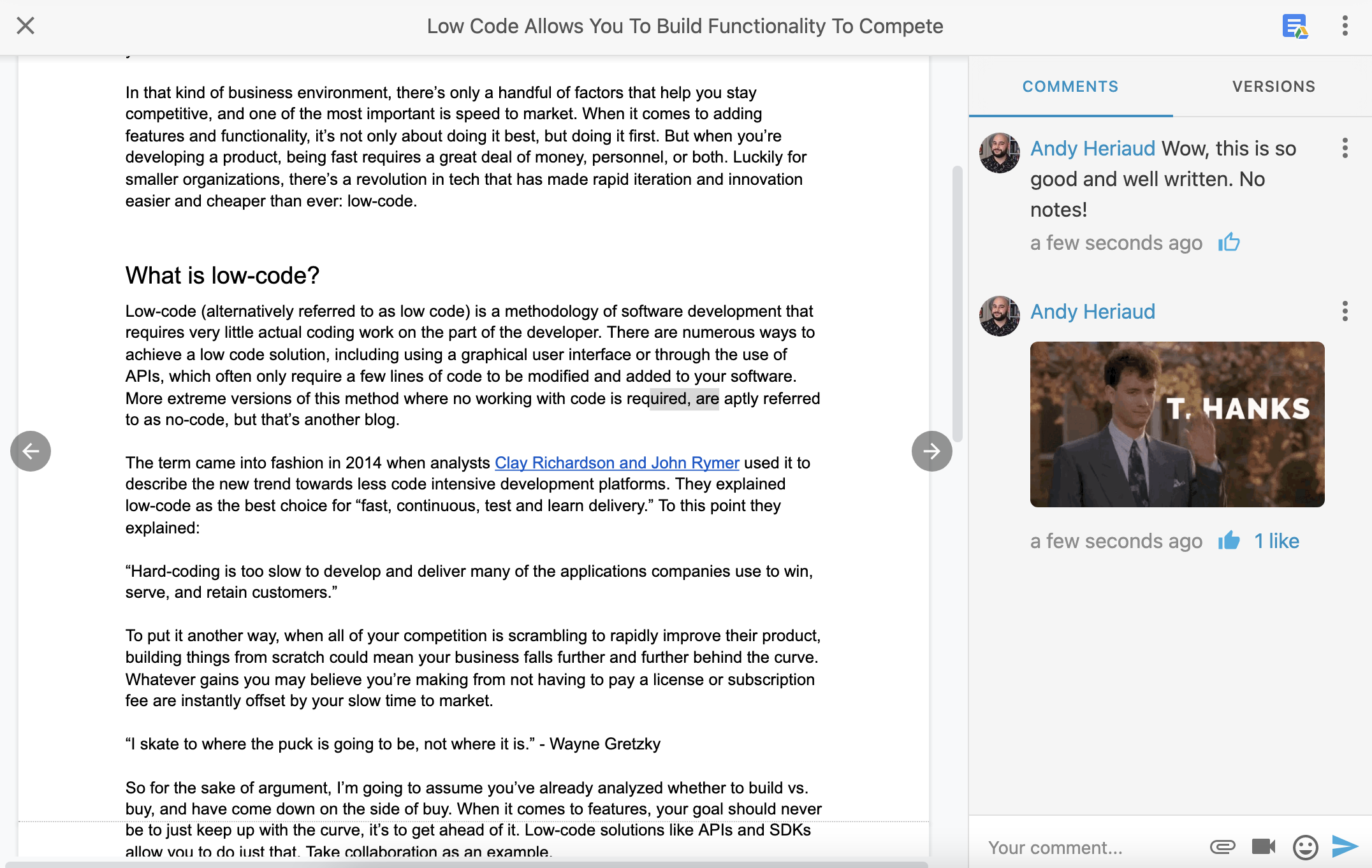Select the Comments tab
The width and height of the screenshot is (1372, 868).
pos(1070,87)
